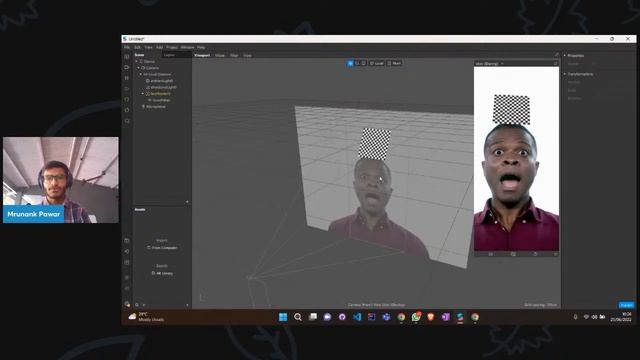Click the system tray clock and date
Screen dimensions: 640x360
coord(621,317)
